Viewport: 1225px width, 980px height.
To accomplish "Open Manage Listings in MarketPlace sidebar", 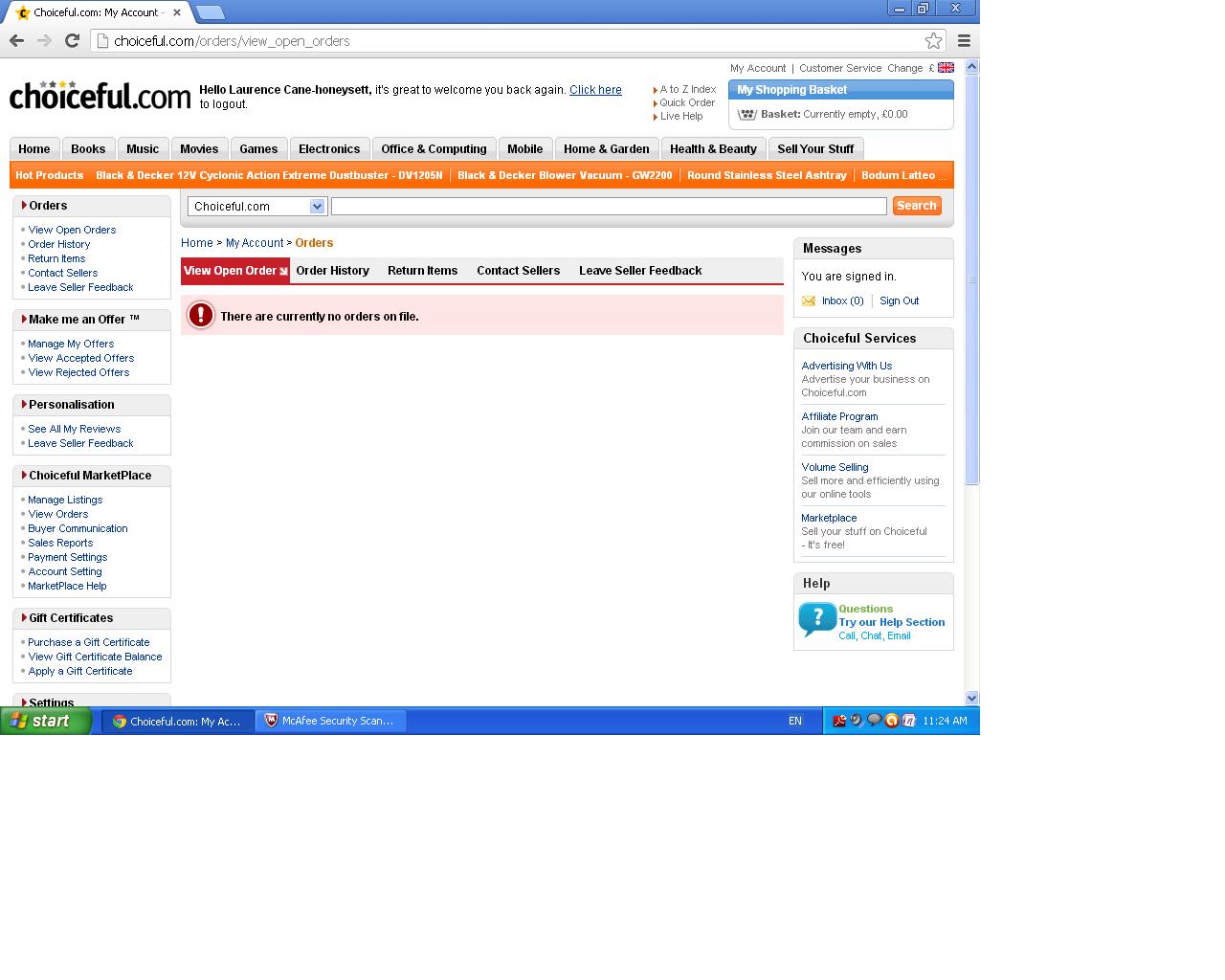I will (65, 500).
